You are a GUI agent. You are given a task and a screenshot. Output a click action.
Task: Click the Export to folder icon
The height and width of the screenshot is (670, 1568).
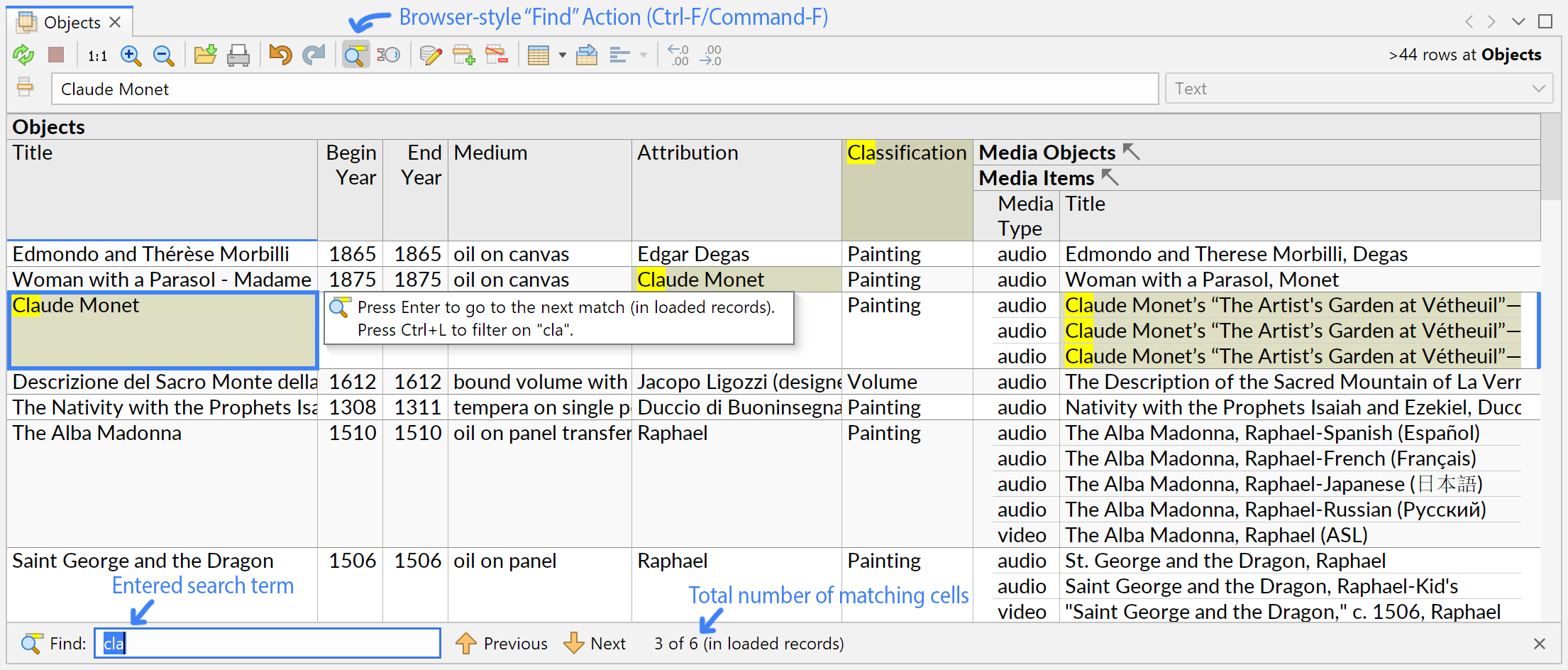(206, 55)
